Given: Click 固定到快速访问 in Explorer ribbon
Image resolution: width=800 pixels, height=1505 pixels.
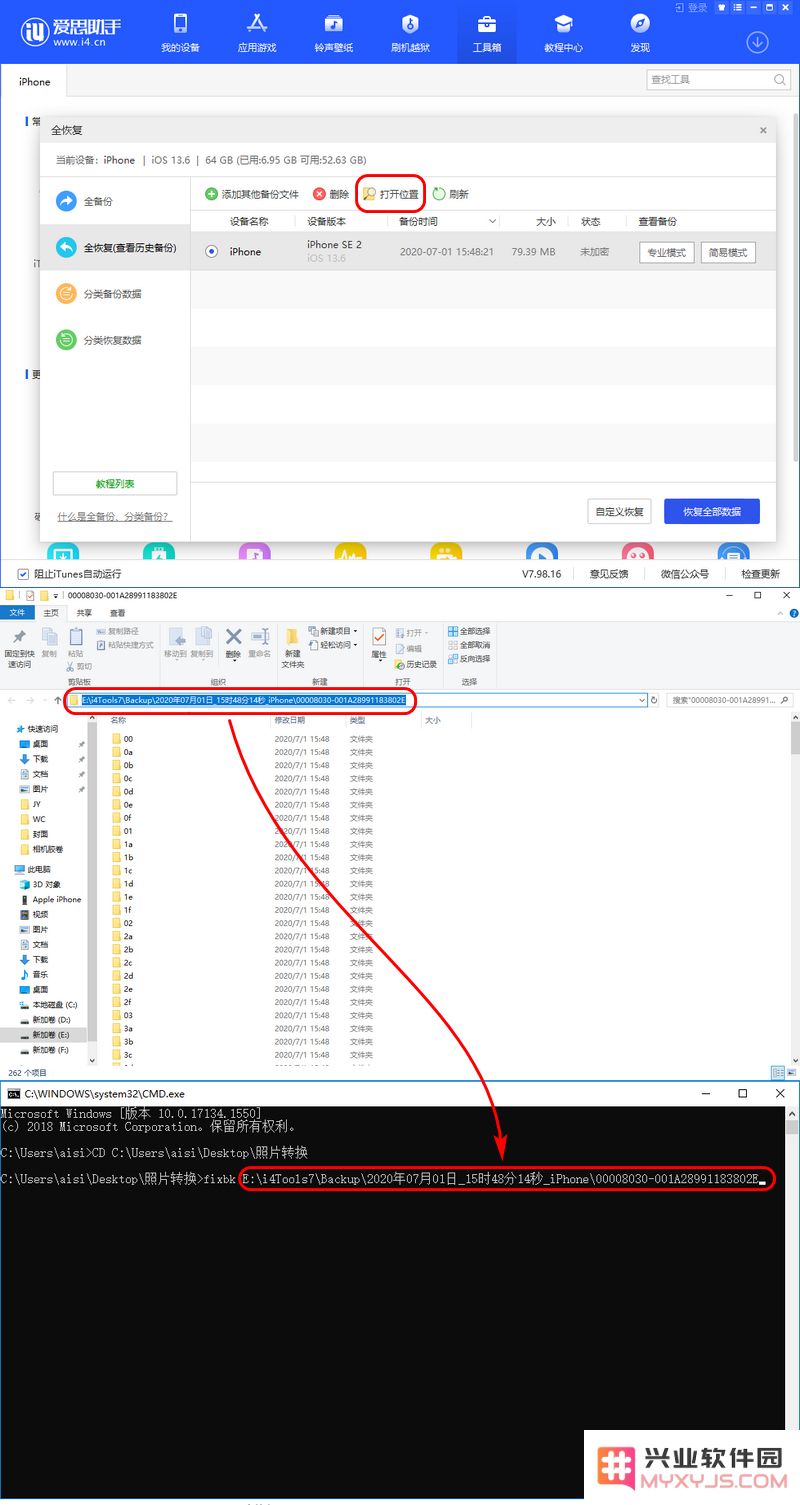Looking at the screenshot, I should click(x=19, y=648).
